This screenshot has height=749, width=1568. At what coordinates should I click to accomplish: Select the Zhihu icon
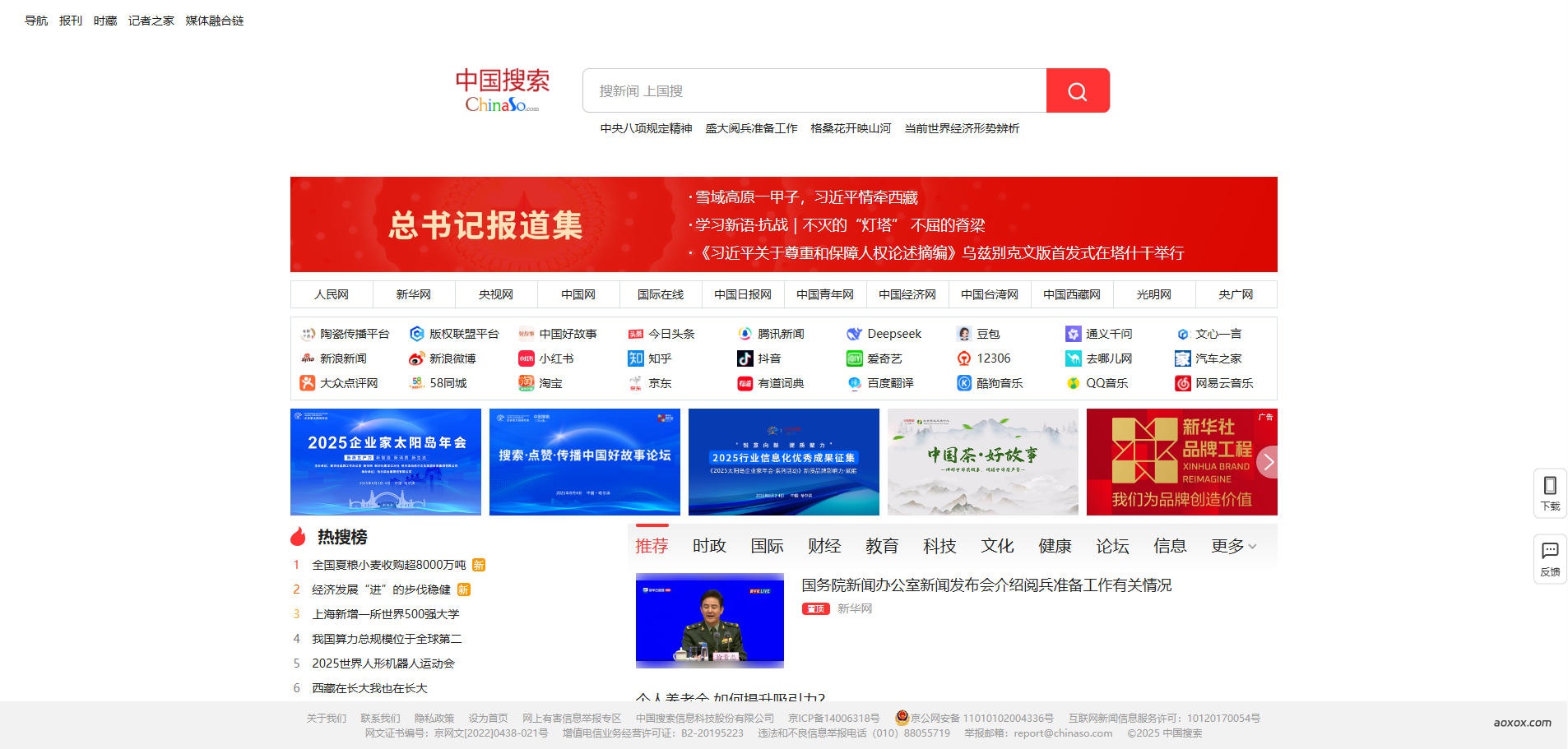point(636,358)
